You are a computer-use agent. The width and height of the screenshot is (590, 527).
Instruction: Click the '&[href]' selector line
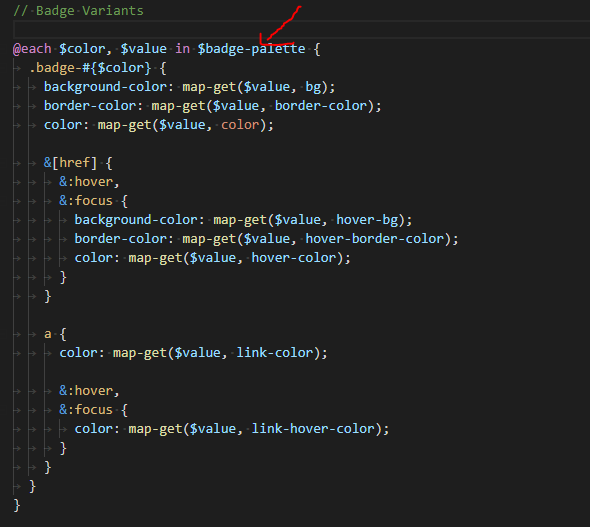(x=78, y=163)
